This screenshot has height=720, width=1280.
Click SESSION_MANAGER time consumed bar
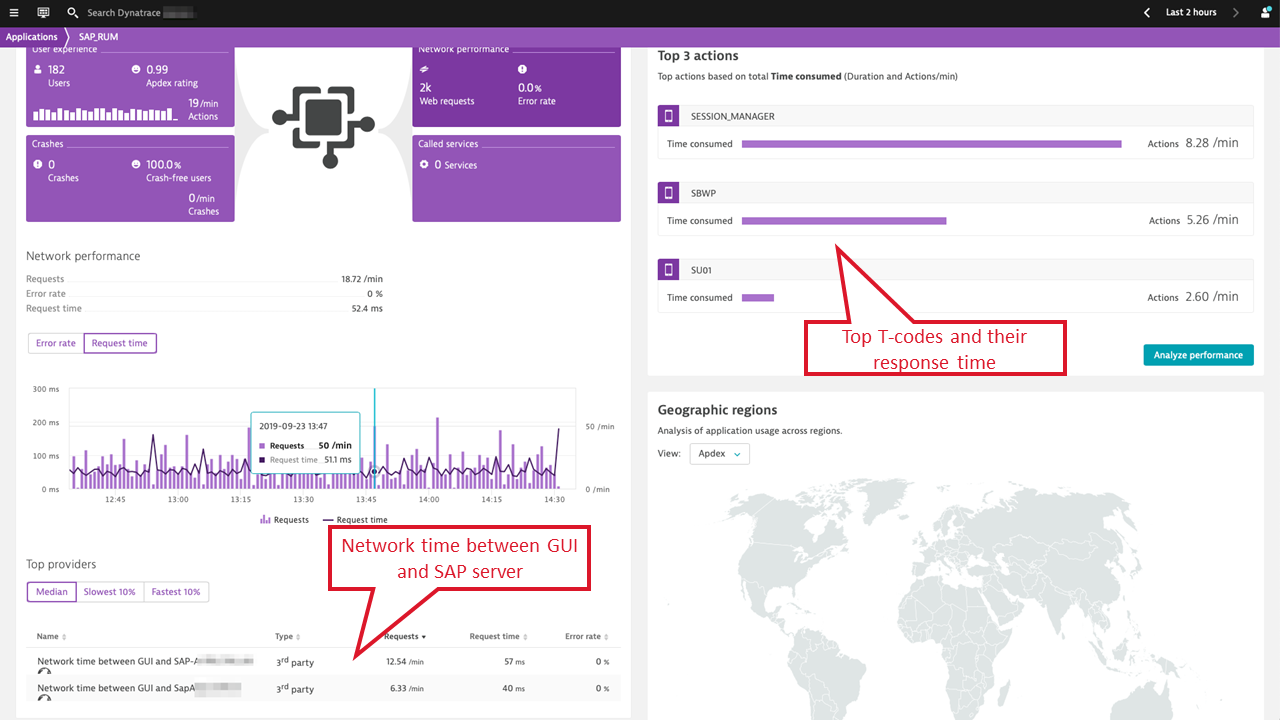pyautogui.click(x=931, y=144)
